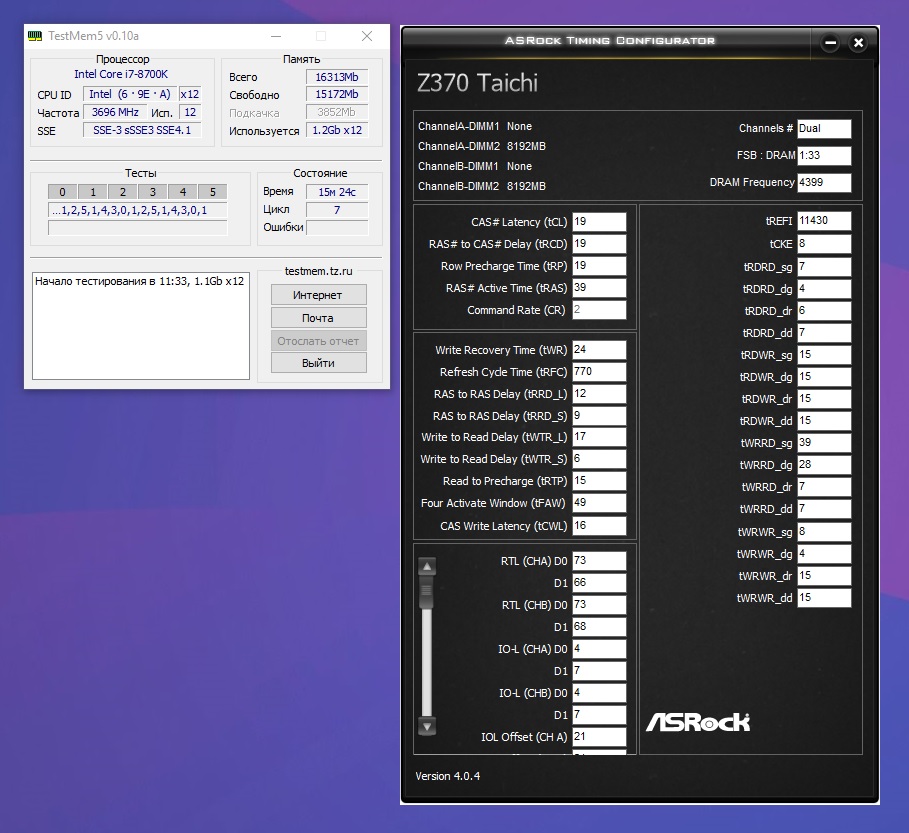Click the DRAM Frequency 4399 field

824,183
